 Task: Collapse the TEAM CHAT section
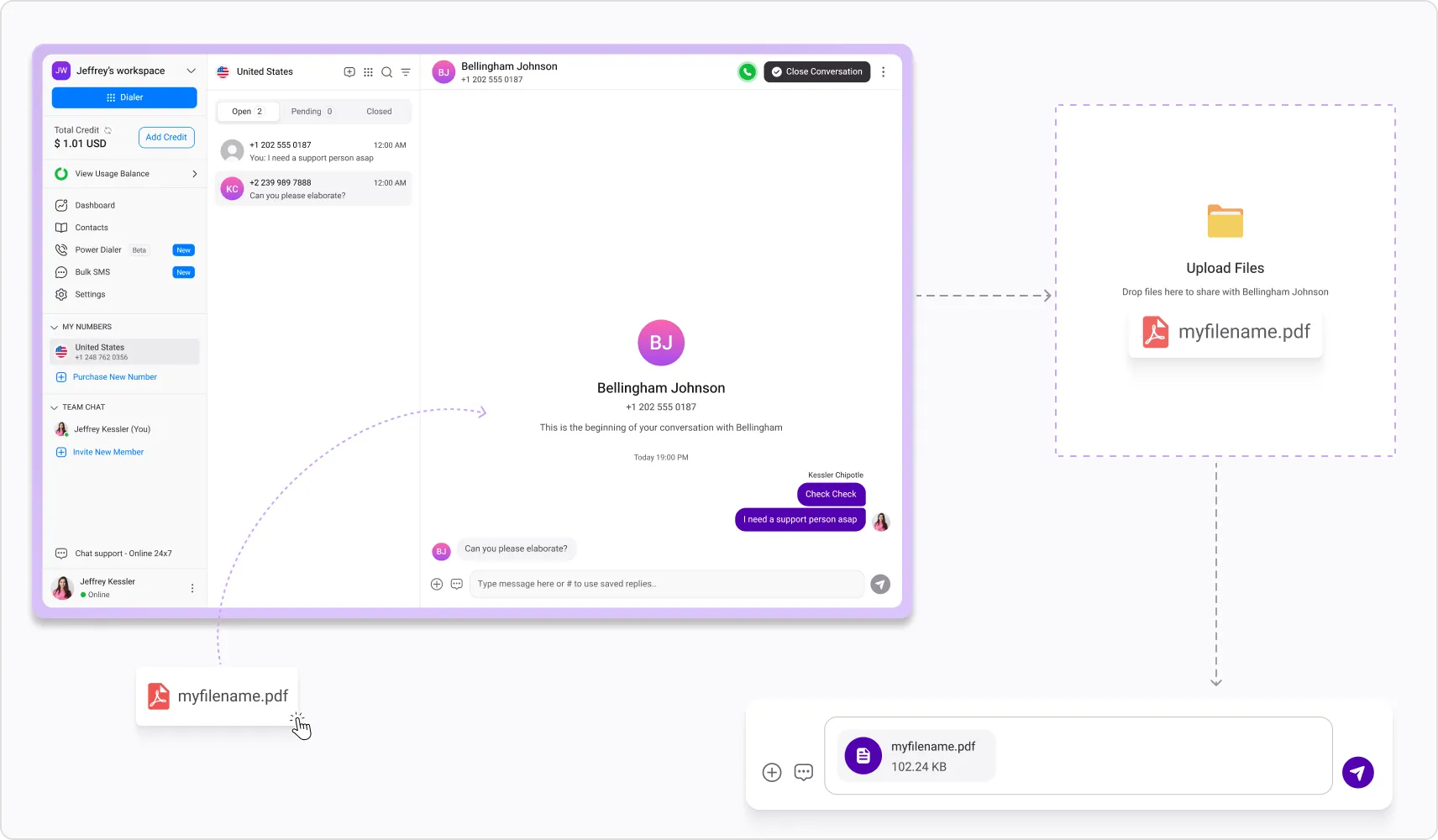click(55, 407)
